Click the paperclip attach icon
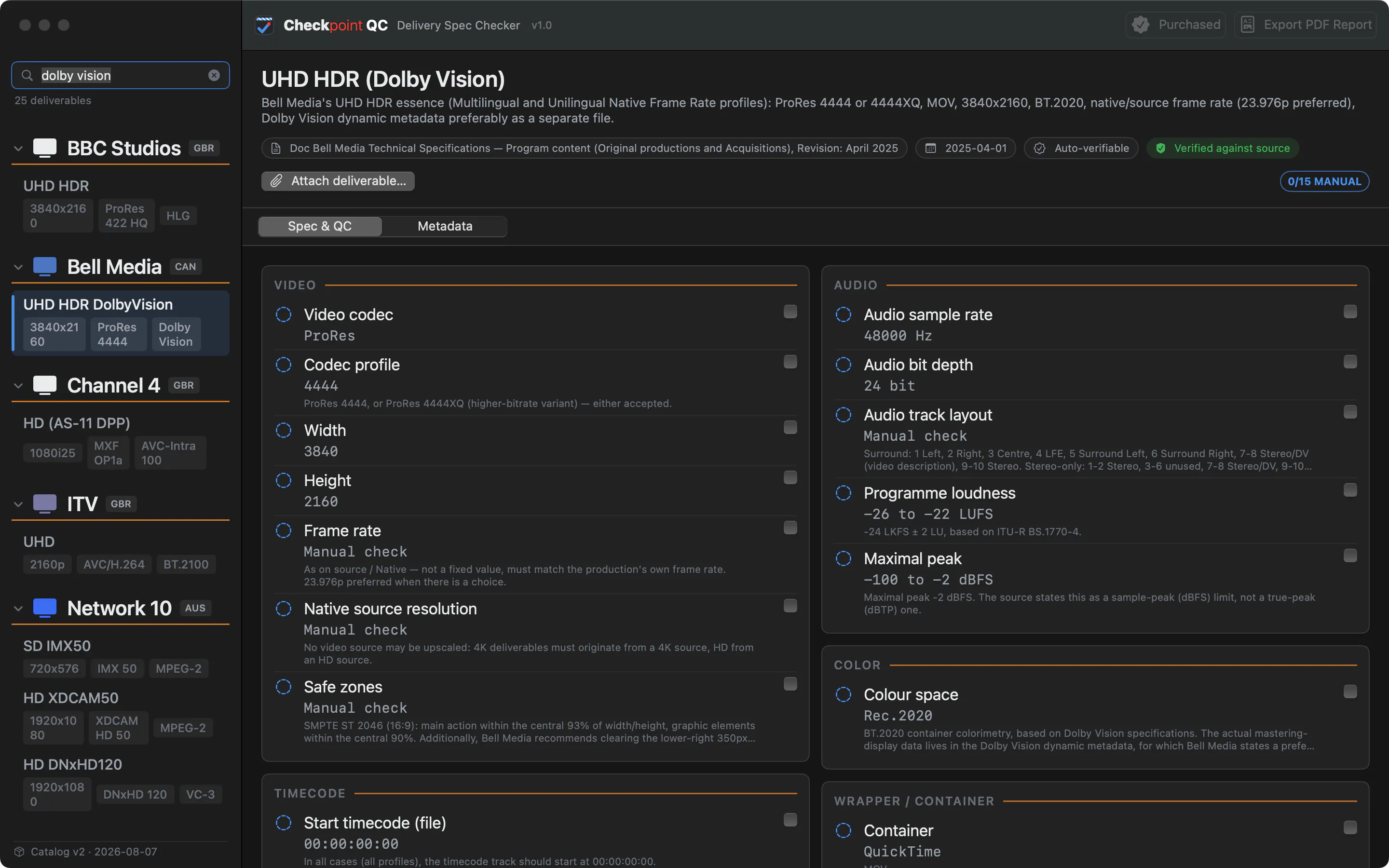Viewport: 1389px width, 868px height. coord(277,181)
